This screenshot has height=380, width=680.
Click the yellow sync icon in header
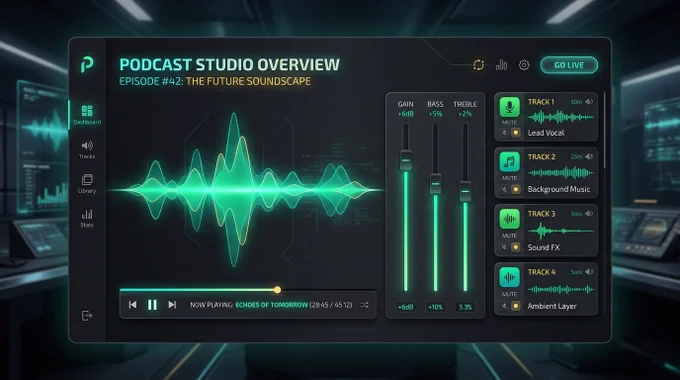[478, 65]
